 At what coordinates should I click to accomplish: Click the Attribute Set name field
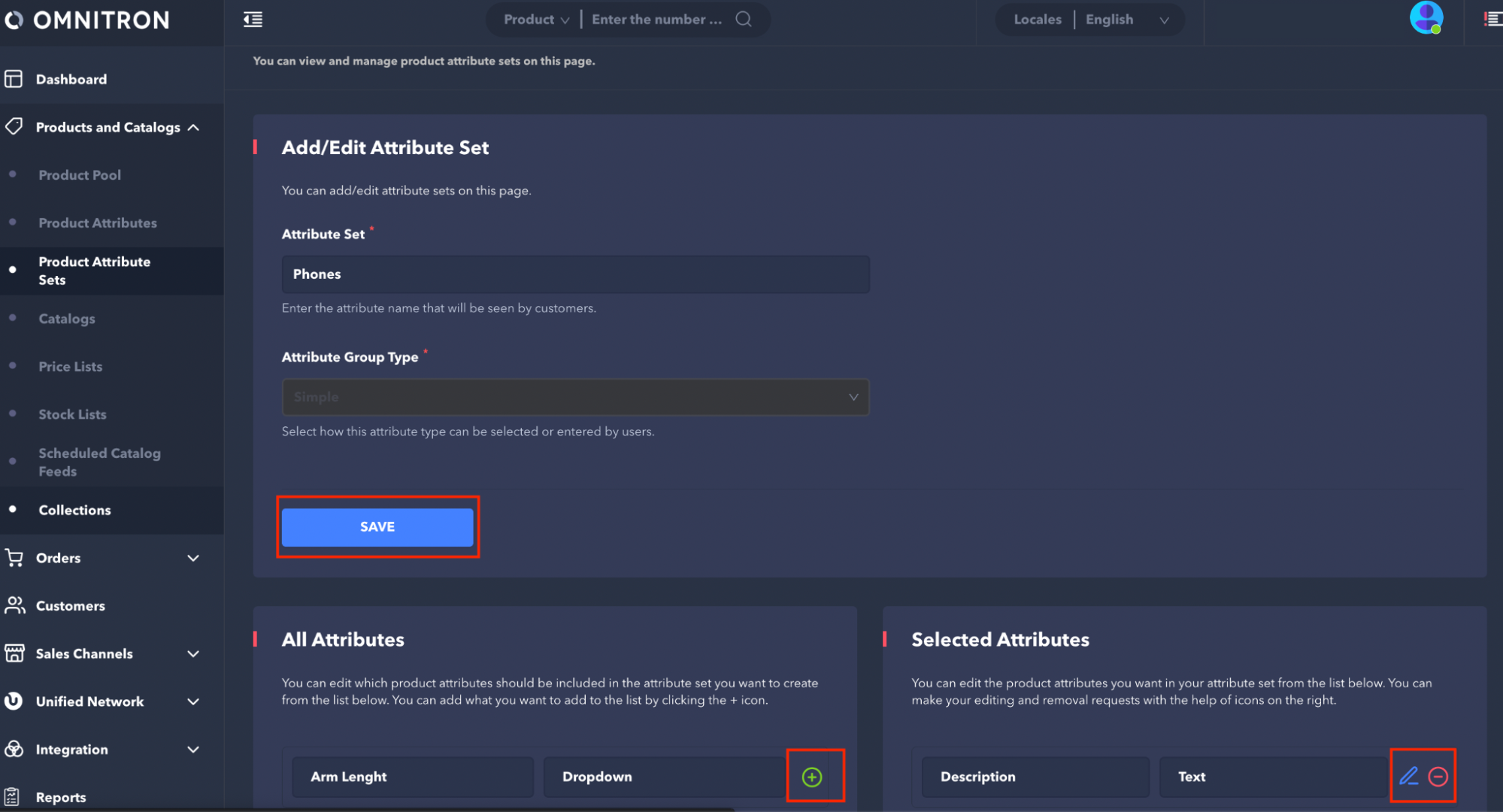tap(575, 274)
